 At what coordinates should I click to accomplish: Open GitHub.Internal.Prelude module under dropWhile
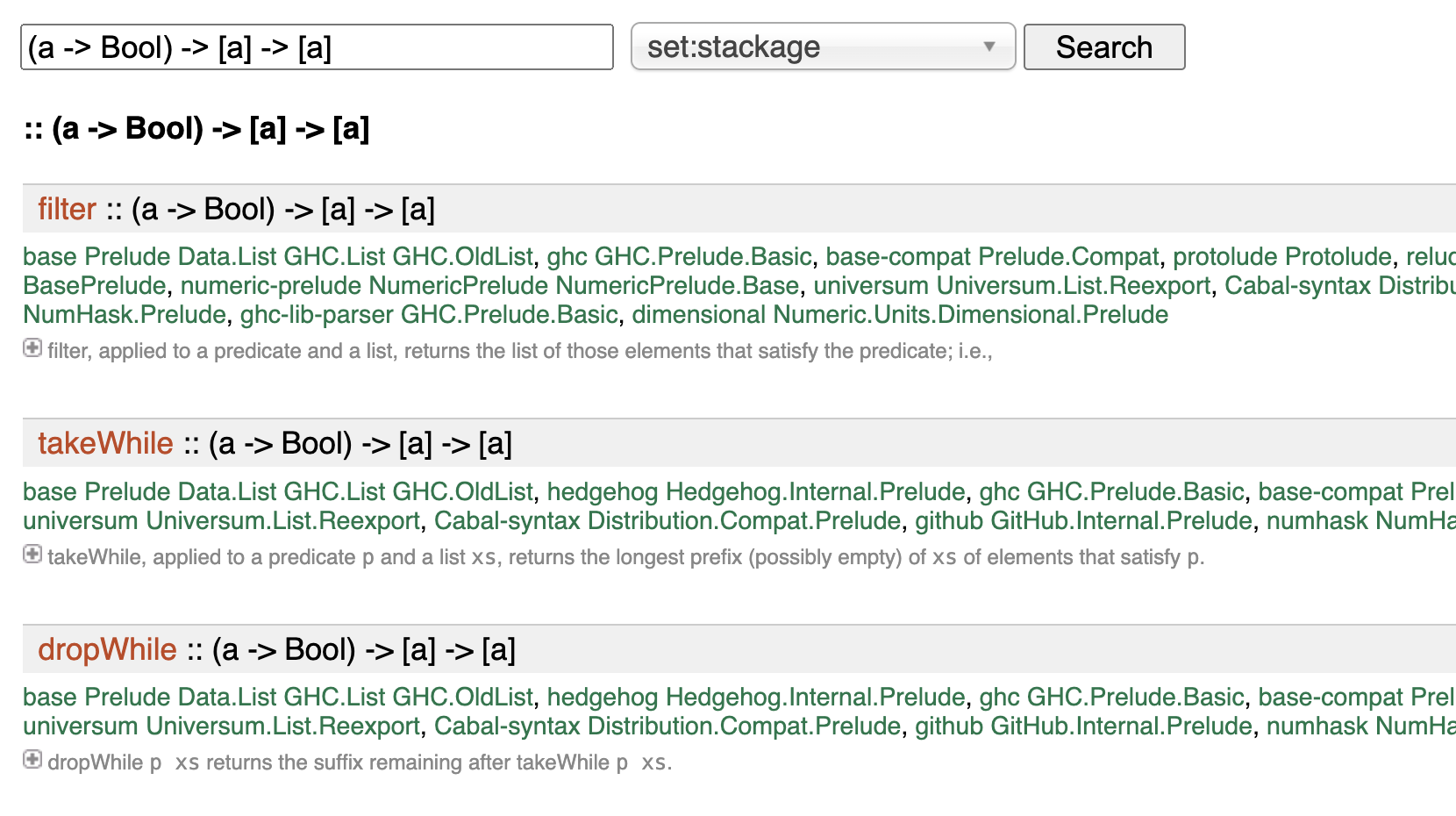tap(1121, 727)
